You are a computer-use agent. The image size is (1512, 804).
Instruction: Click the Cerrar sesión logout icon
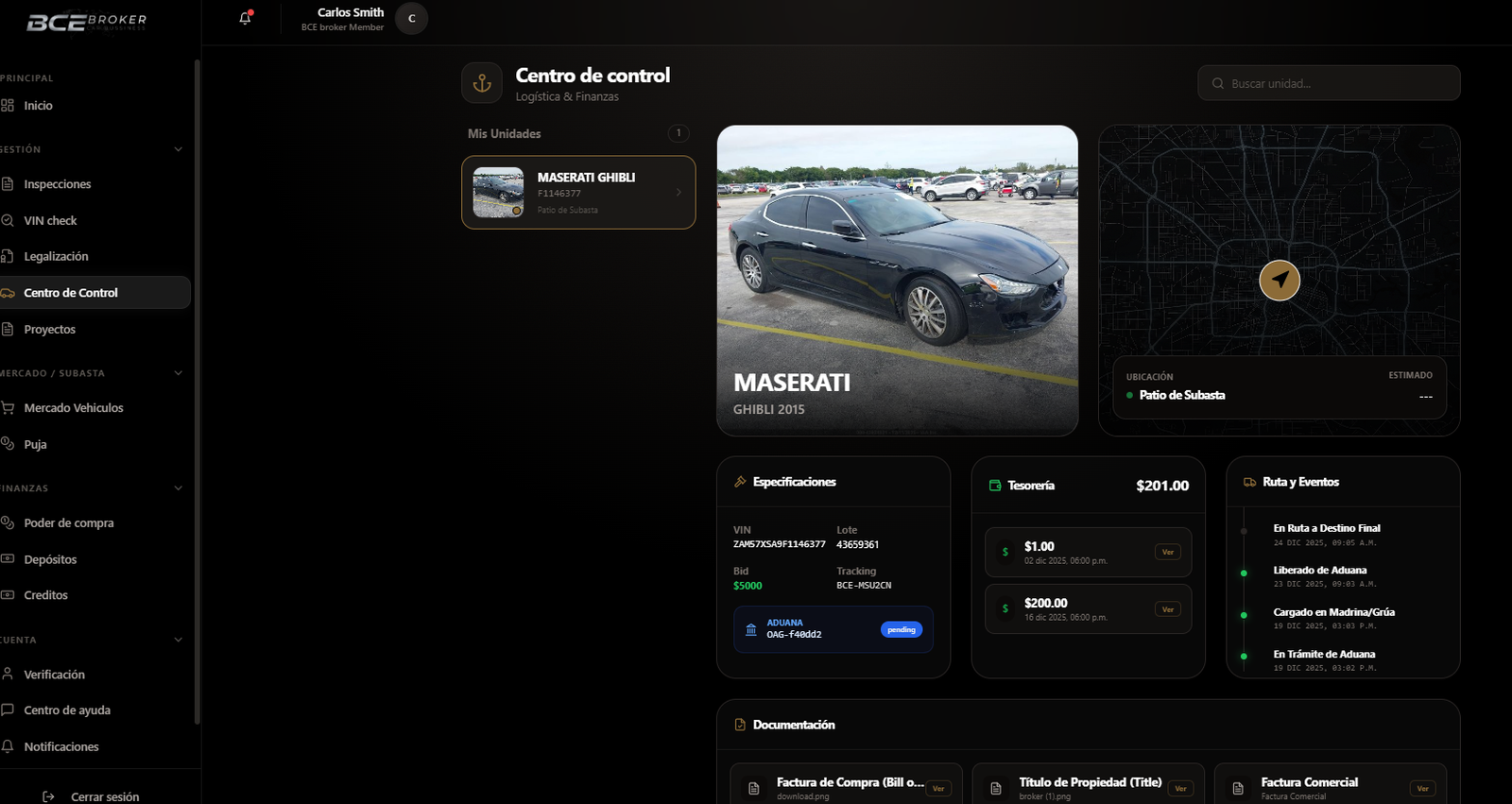(49, 797)
